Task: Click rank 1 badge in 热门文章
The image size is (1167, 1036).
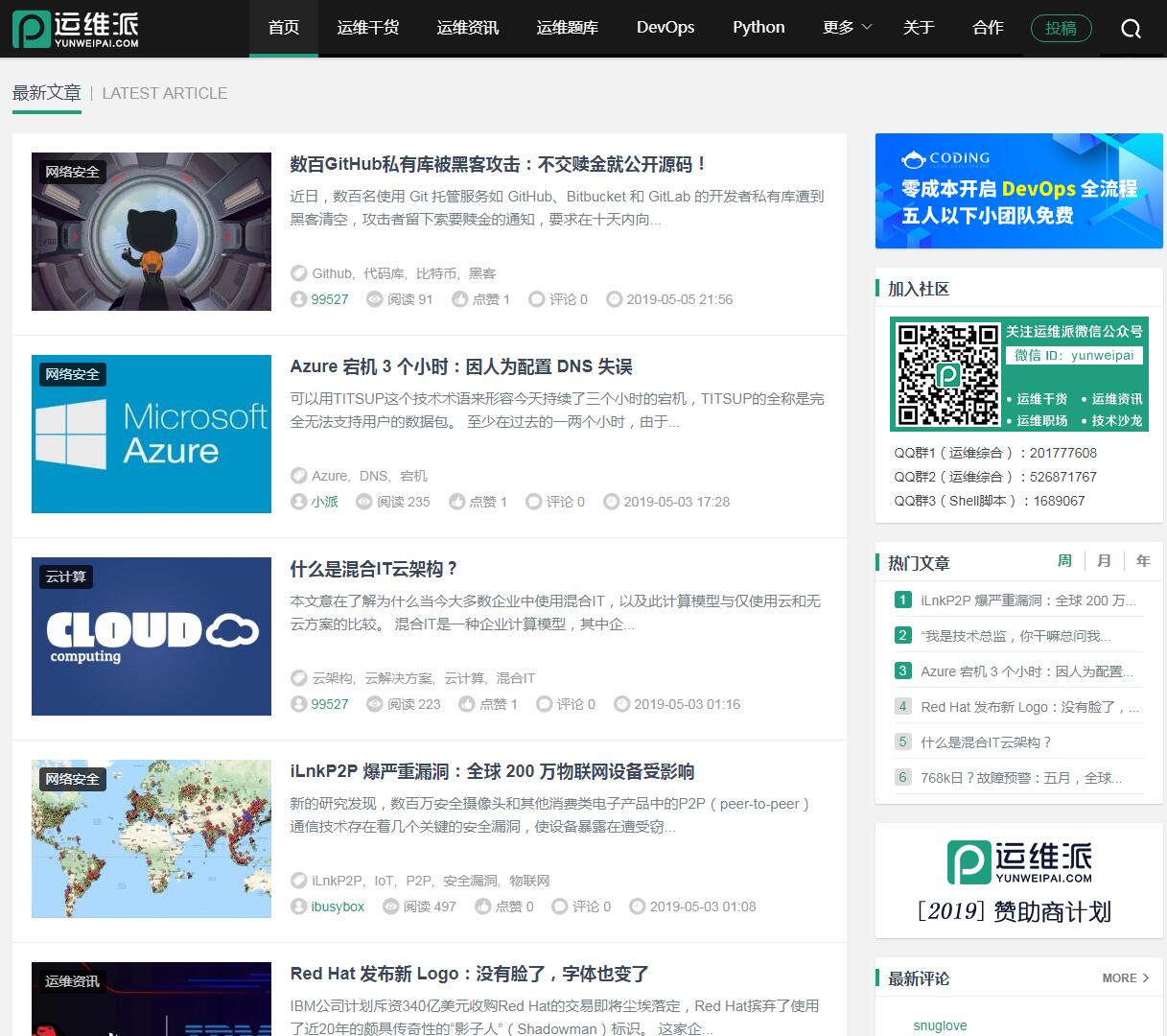Action: pos(902,600)
